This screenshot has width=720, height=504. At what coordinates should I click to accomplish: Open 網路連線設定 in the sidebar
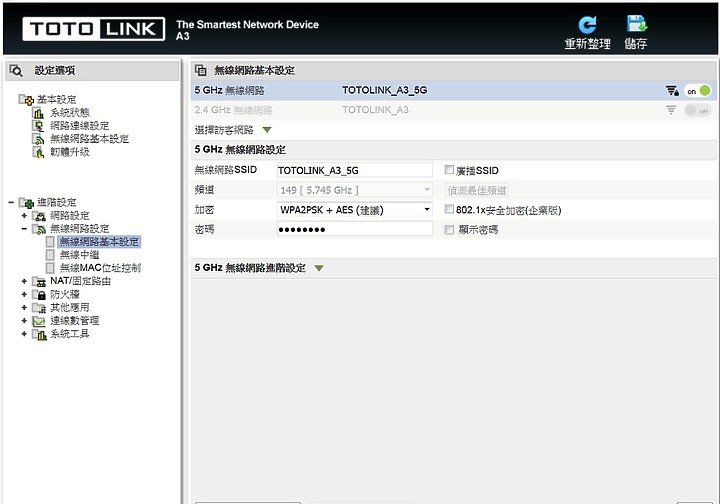(79, 126)
